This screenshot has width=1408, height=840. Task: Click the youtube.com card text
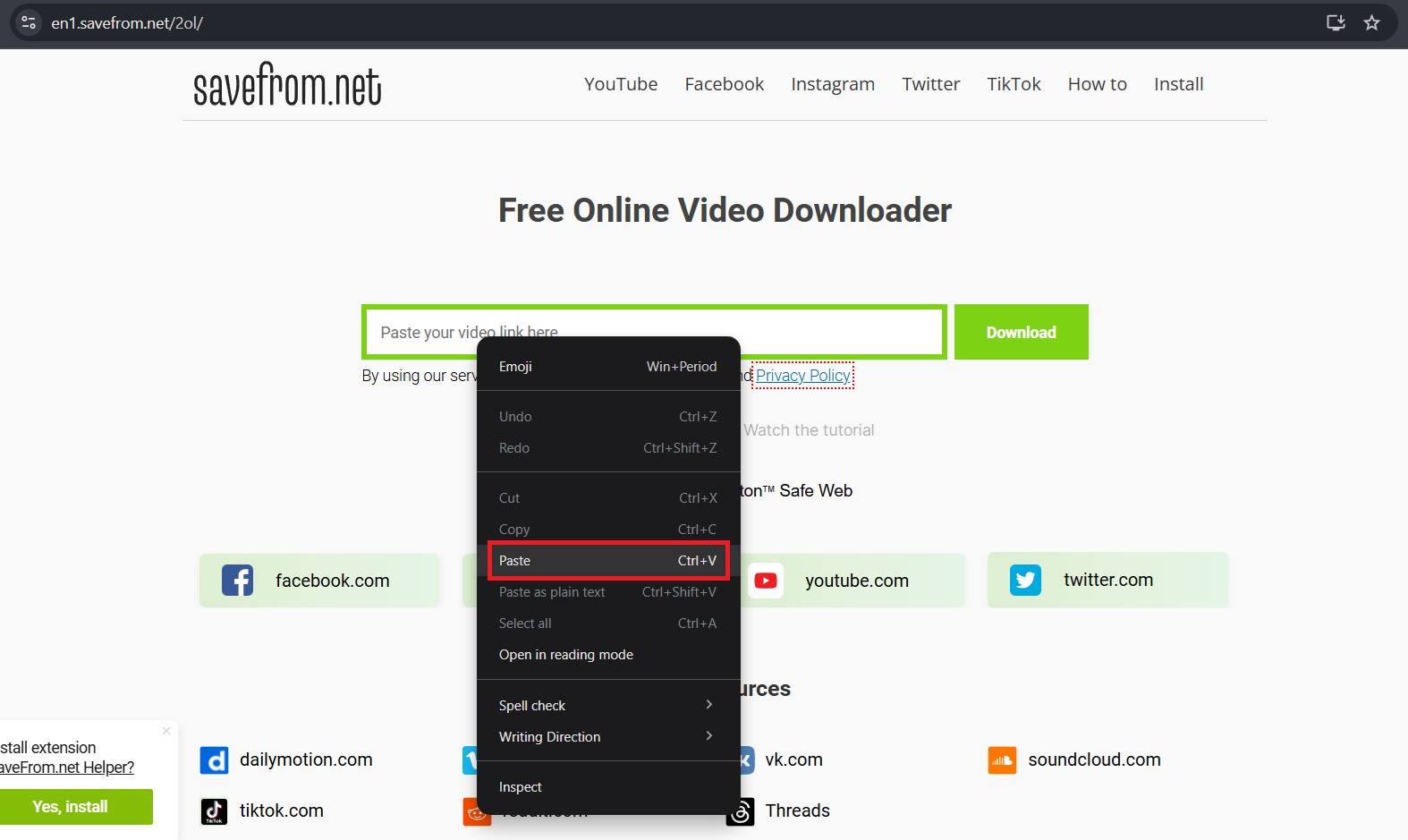(857, 581)
